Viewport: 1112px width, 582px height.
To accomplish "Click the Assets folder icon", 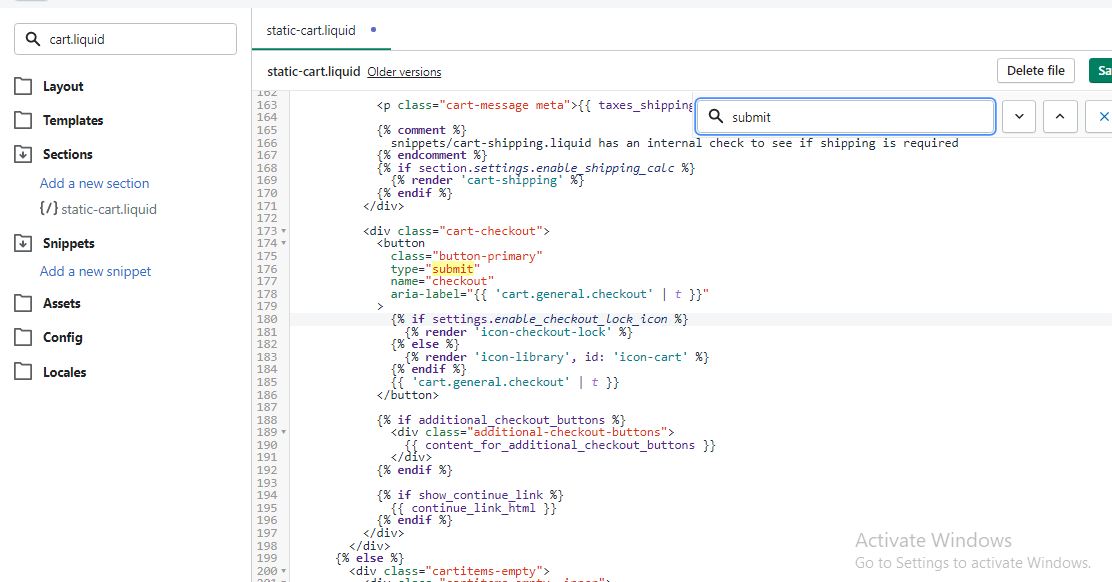I will coord(23,303).
